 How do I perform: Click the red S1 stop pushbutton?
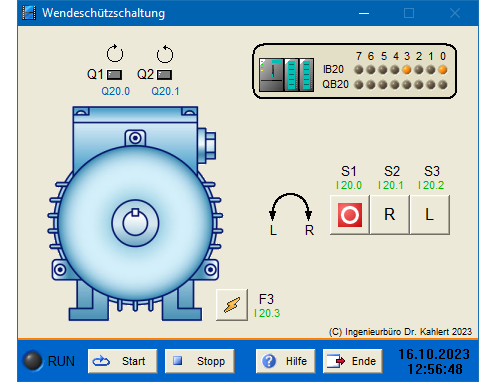[x=350, y=215]
